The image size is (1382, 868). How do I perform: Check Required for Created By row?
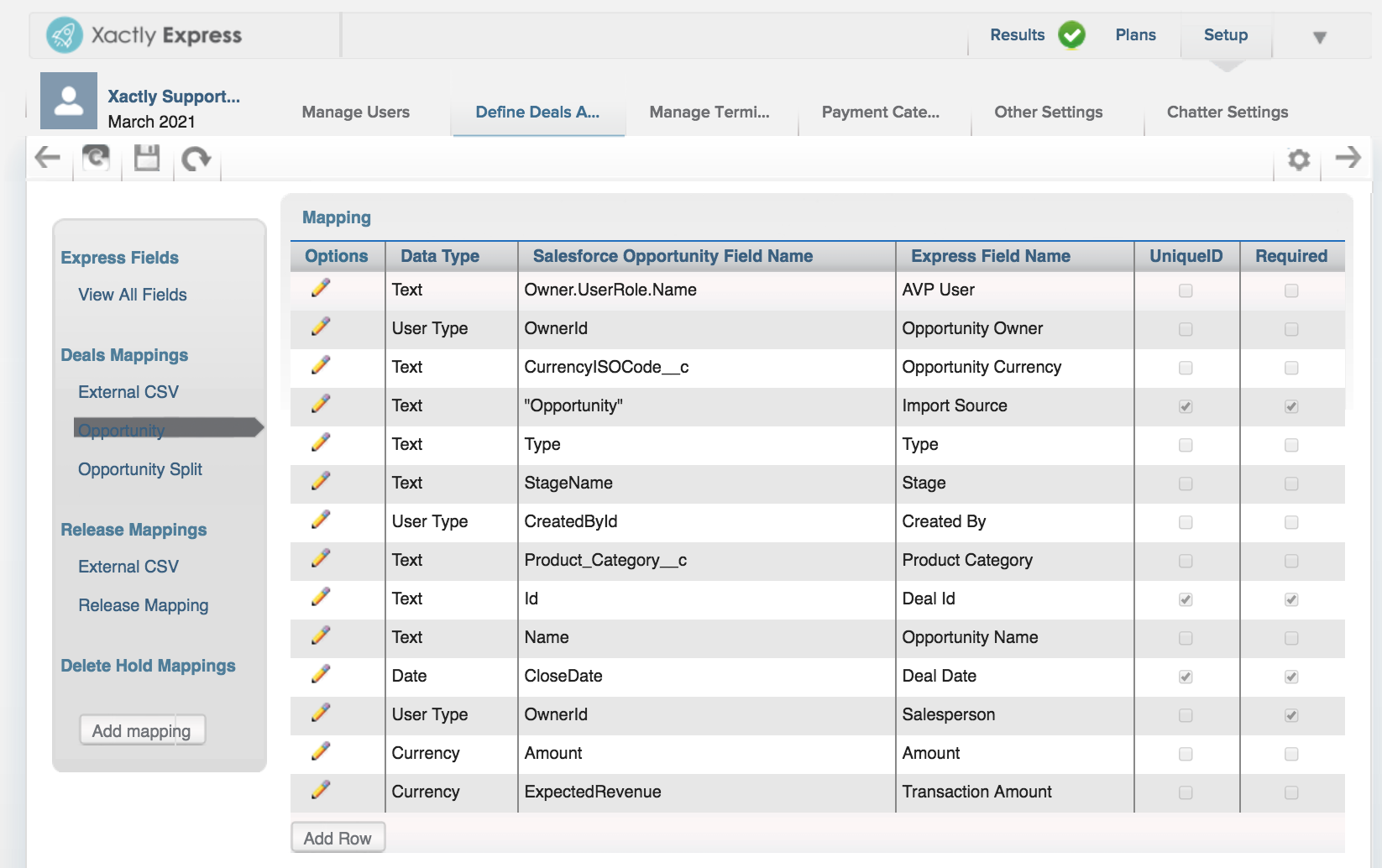click(1291, 522)
